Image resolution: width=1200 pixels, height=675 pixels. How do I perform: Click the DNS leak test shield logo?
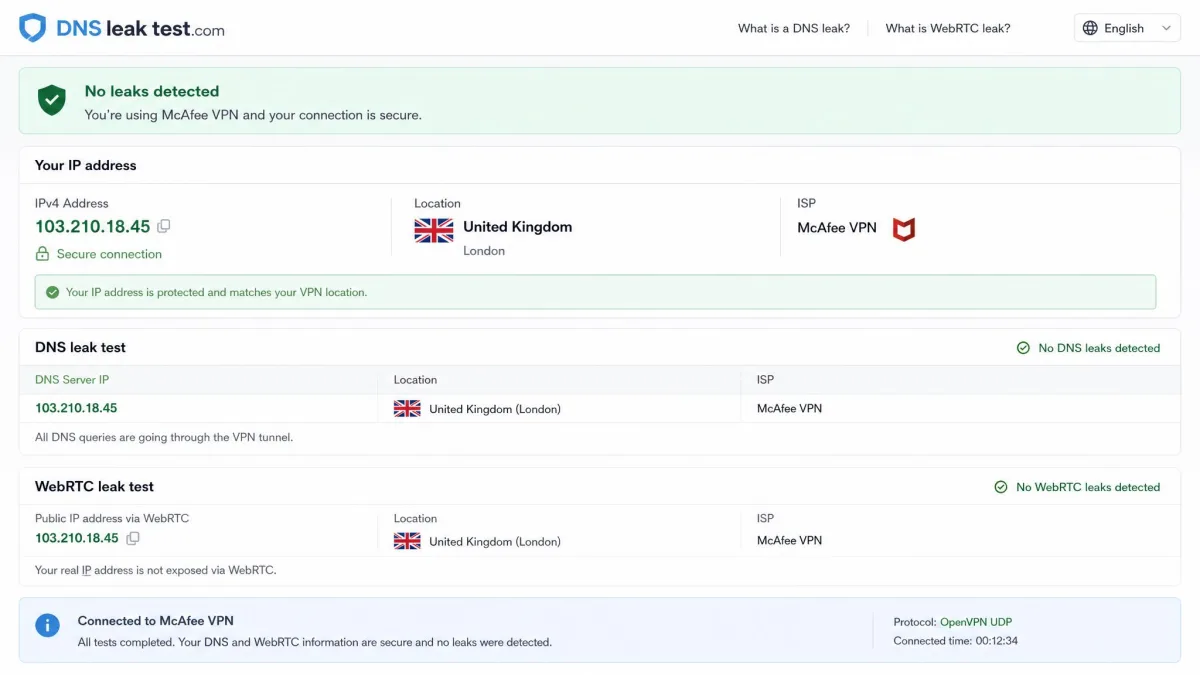tap(32, 28)
